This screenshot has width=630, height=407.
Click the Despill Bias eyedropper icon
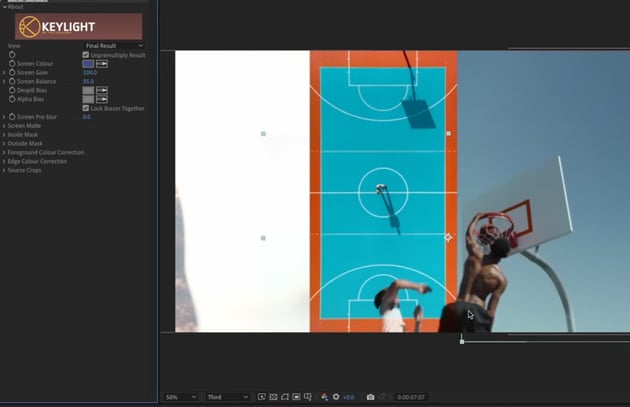[102, 90]
